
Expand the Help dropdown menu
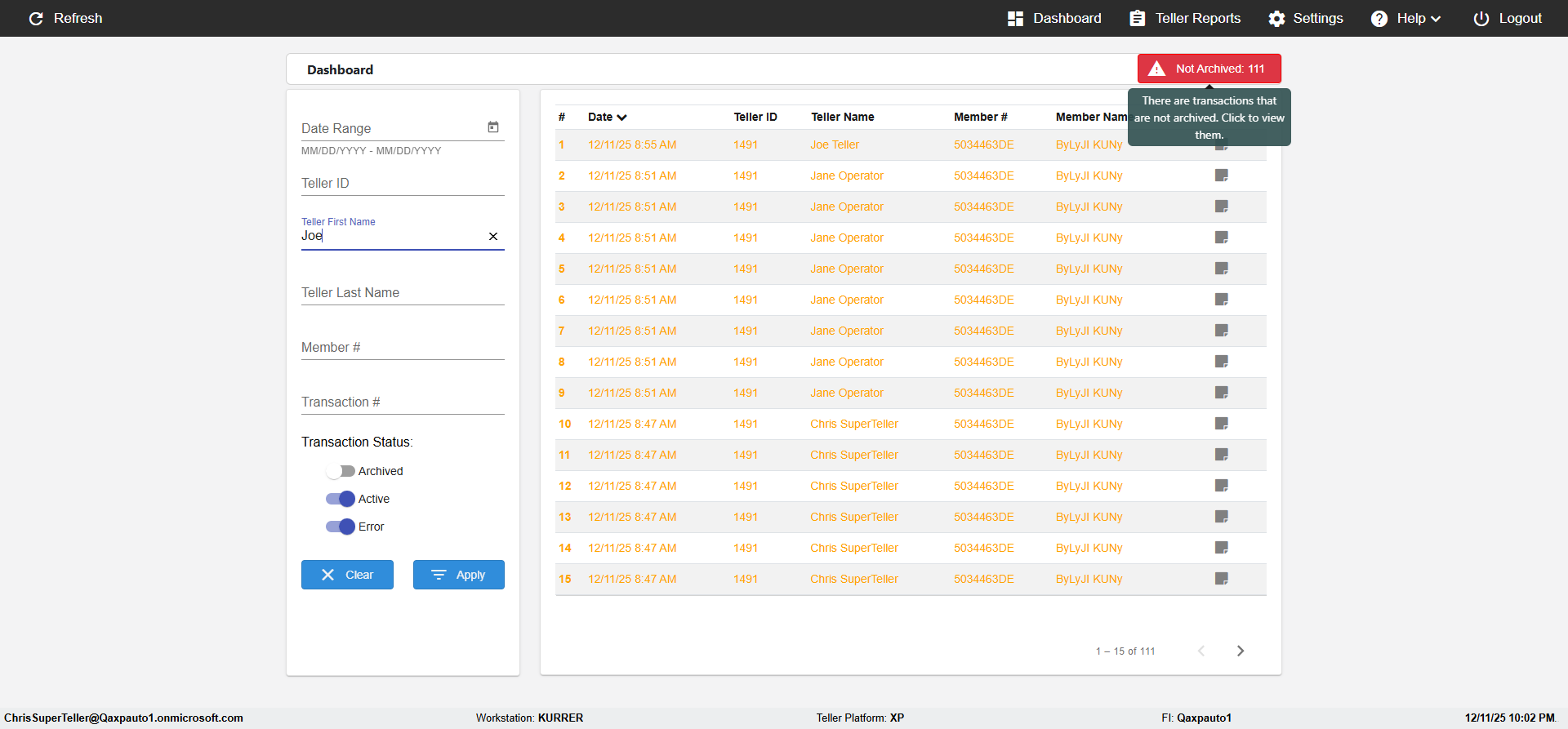pos(1405,19)
